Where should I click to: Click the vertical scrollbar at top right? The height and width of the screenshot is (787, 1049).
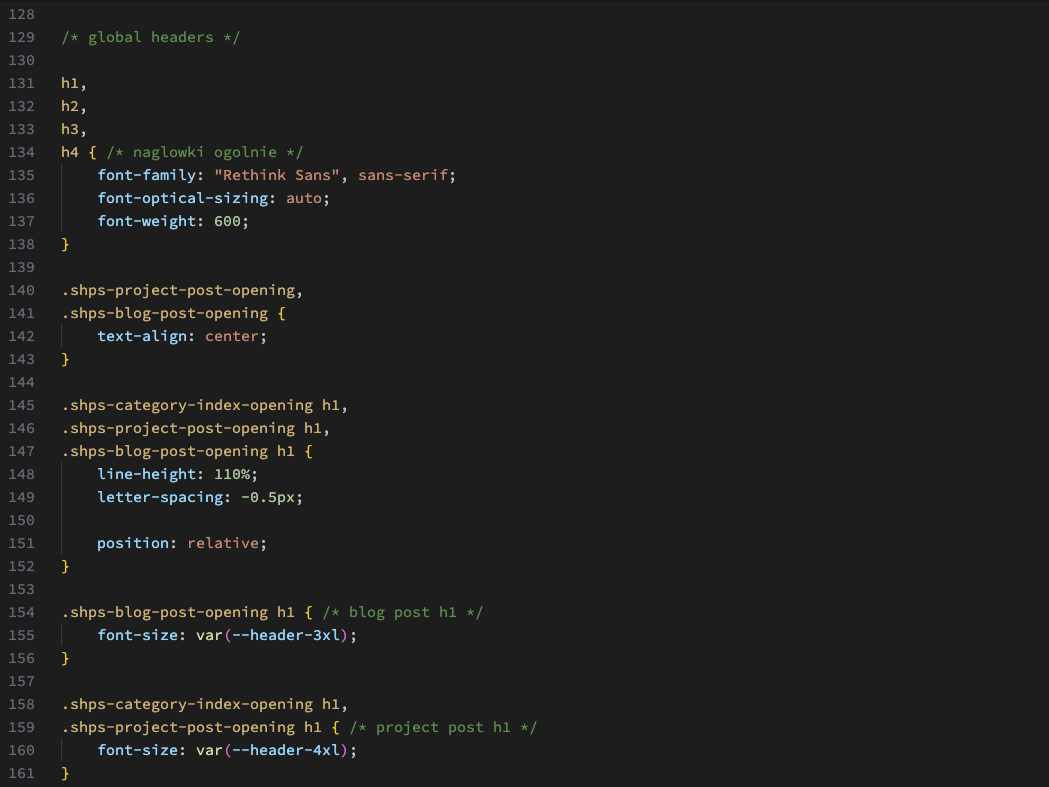1043,40
